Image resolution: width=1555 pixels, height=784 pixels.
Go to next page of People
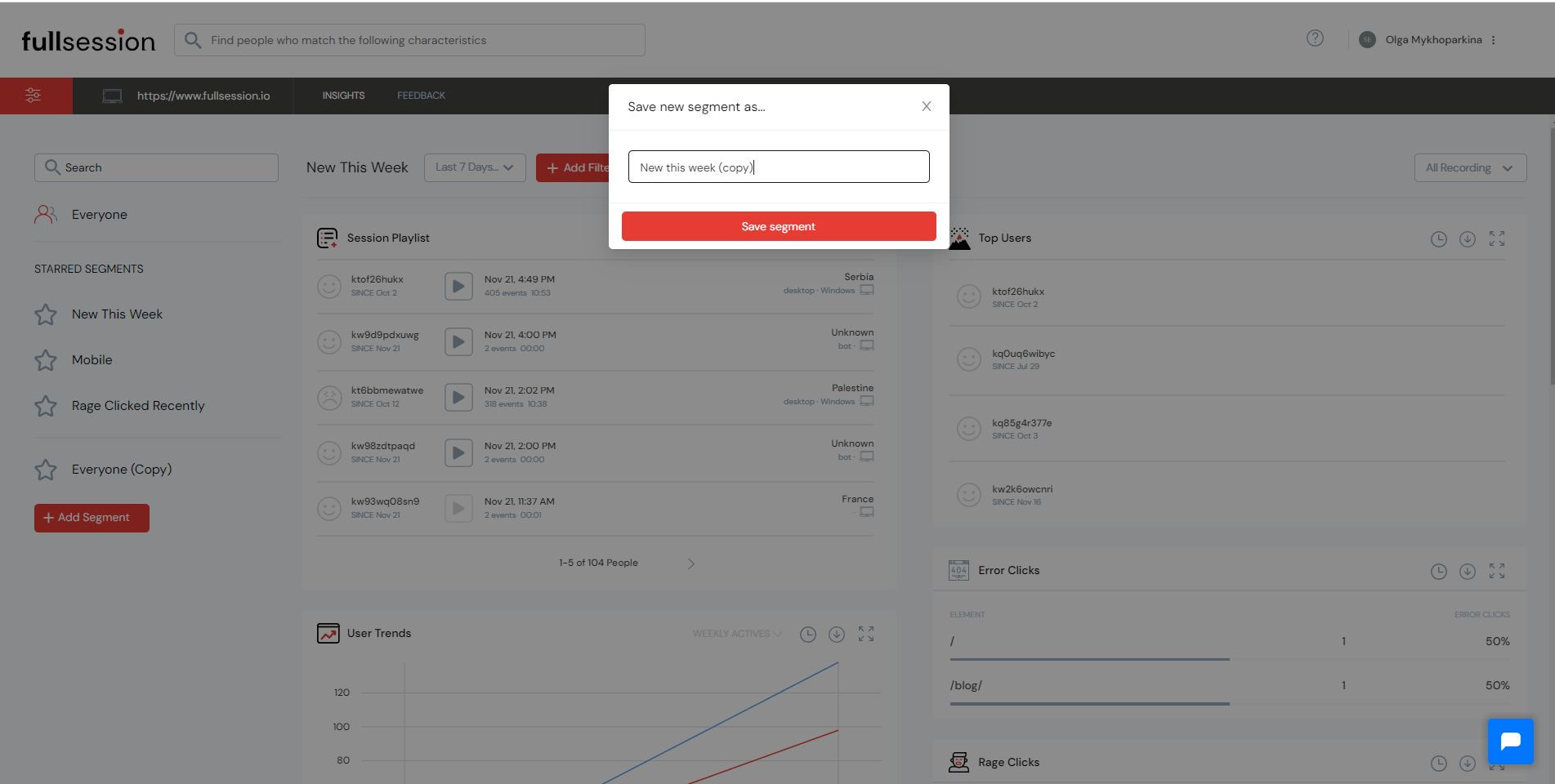tap(691, 563)
